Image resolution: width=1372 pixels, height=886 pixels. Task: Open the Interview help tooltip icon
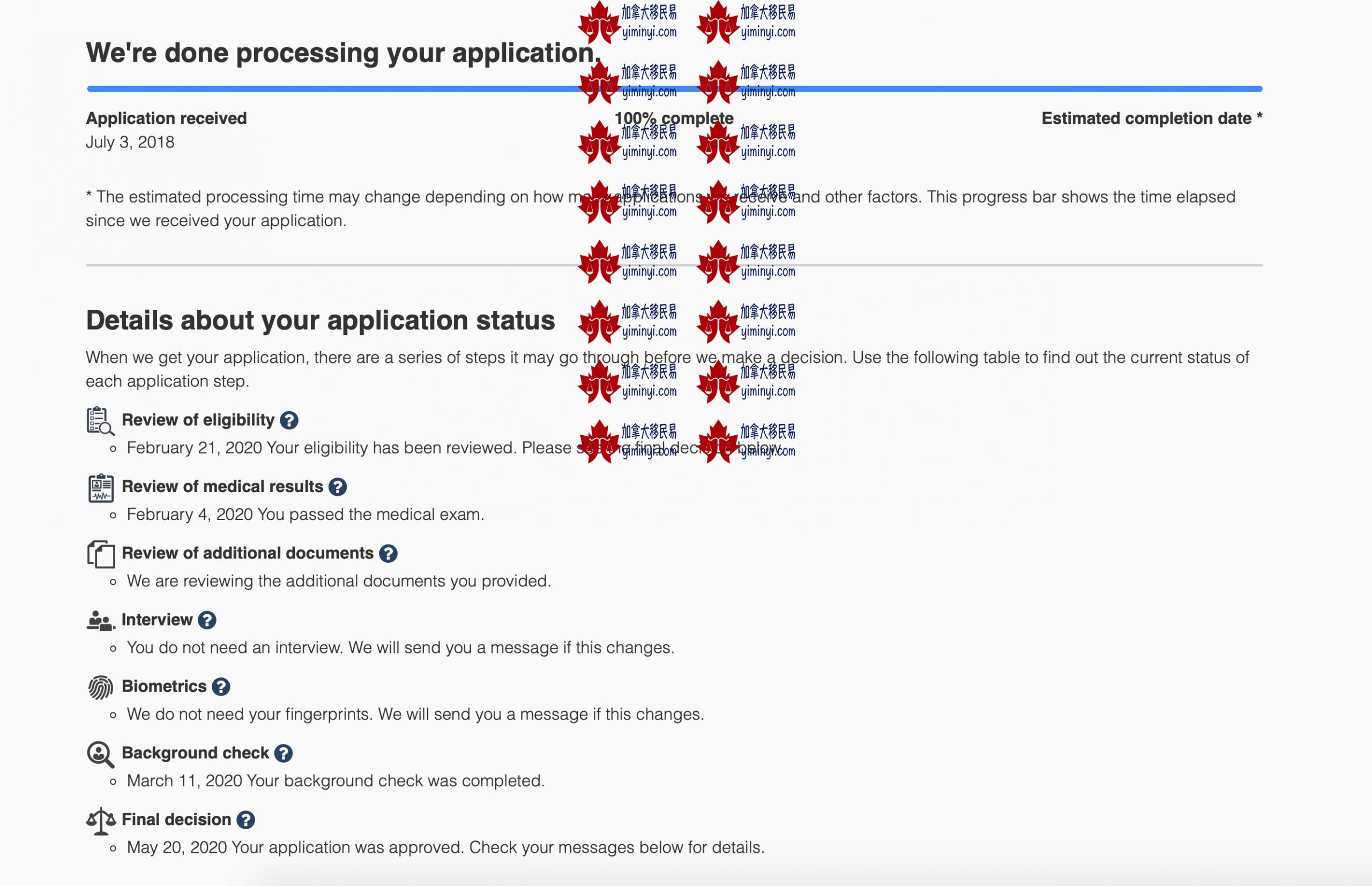click(x=206, y=620)
